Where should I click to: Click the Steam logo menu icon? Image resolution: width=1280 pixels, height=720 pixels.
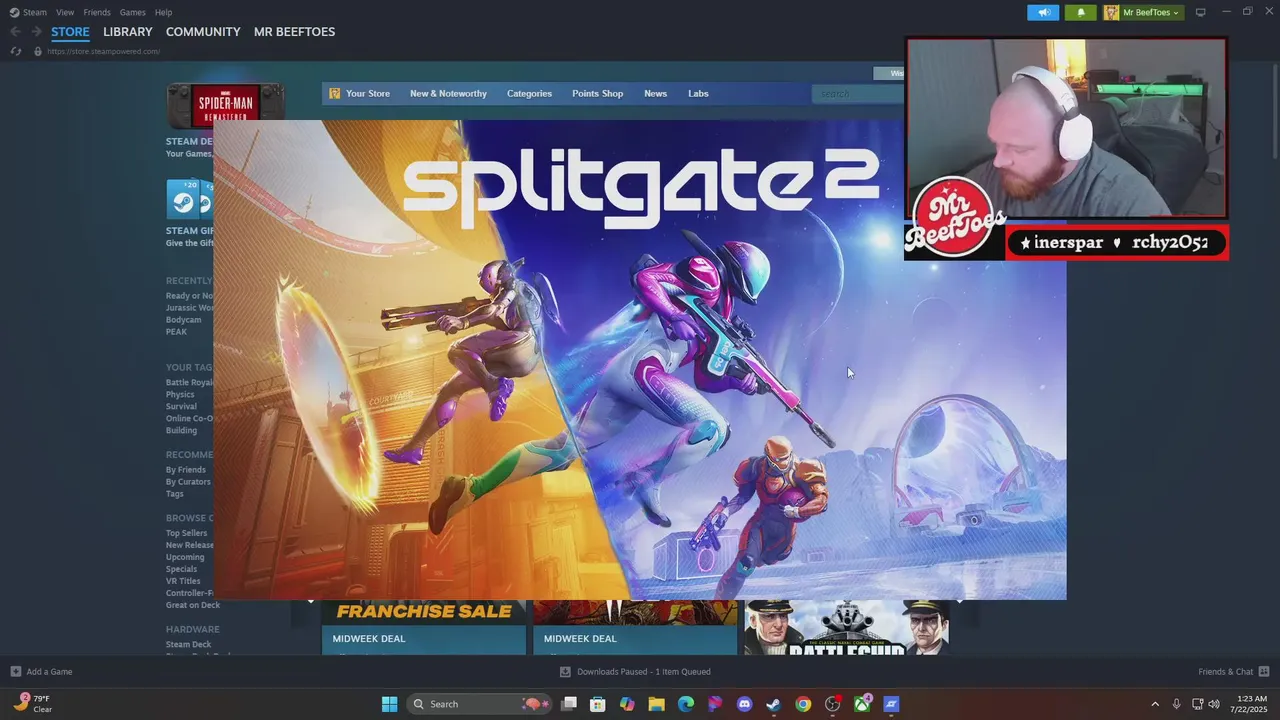coord(14,12)
